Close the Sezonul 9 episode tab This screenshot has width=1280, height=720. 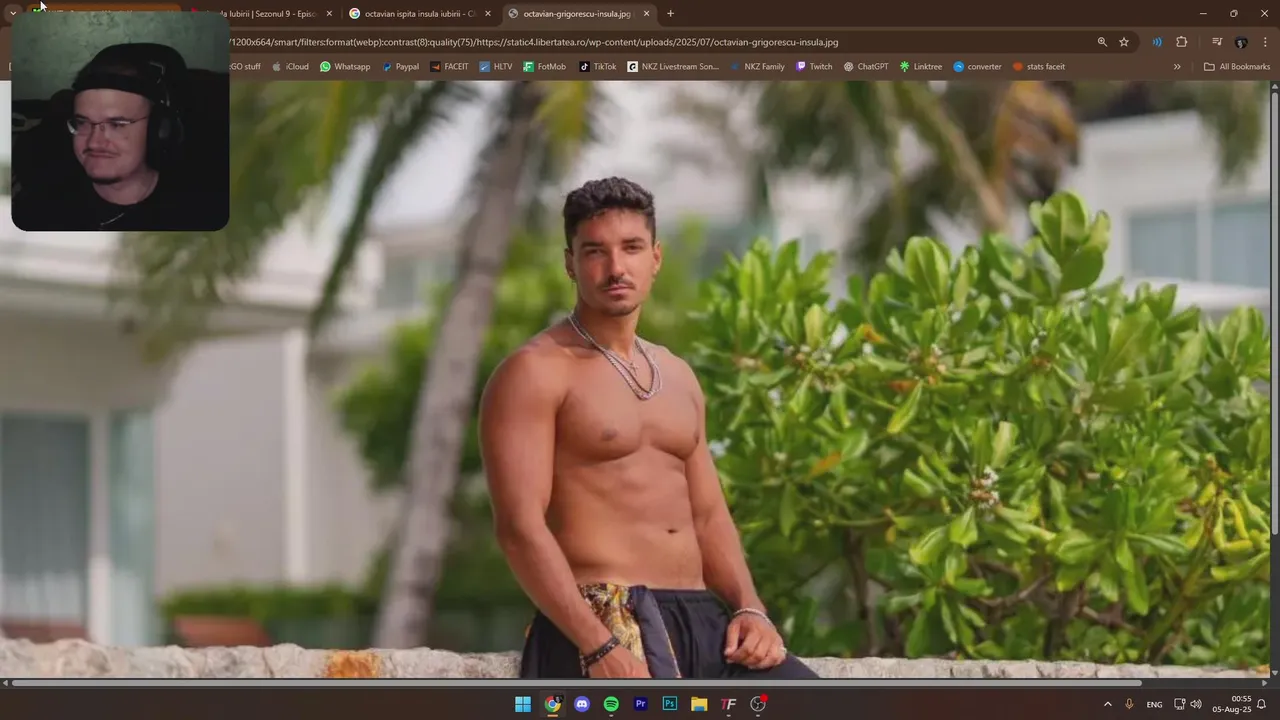pos(329,14)
